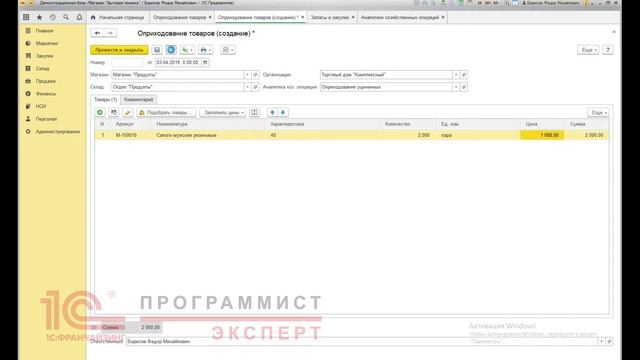Open Favorites star icon
The image size is (640, 360).
click(40, 17)
